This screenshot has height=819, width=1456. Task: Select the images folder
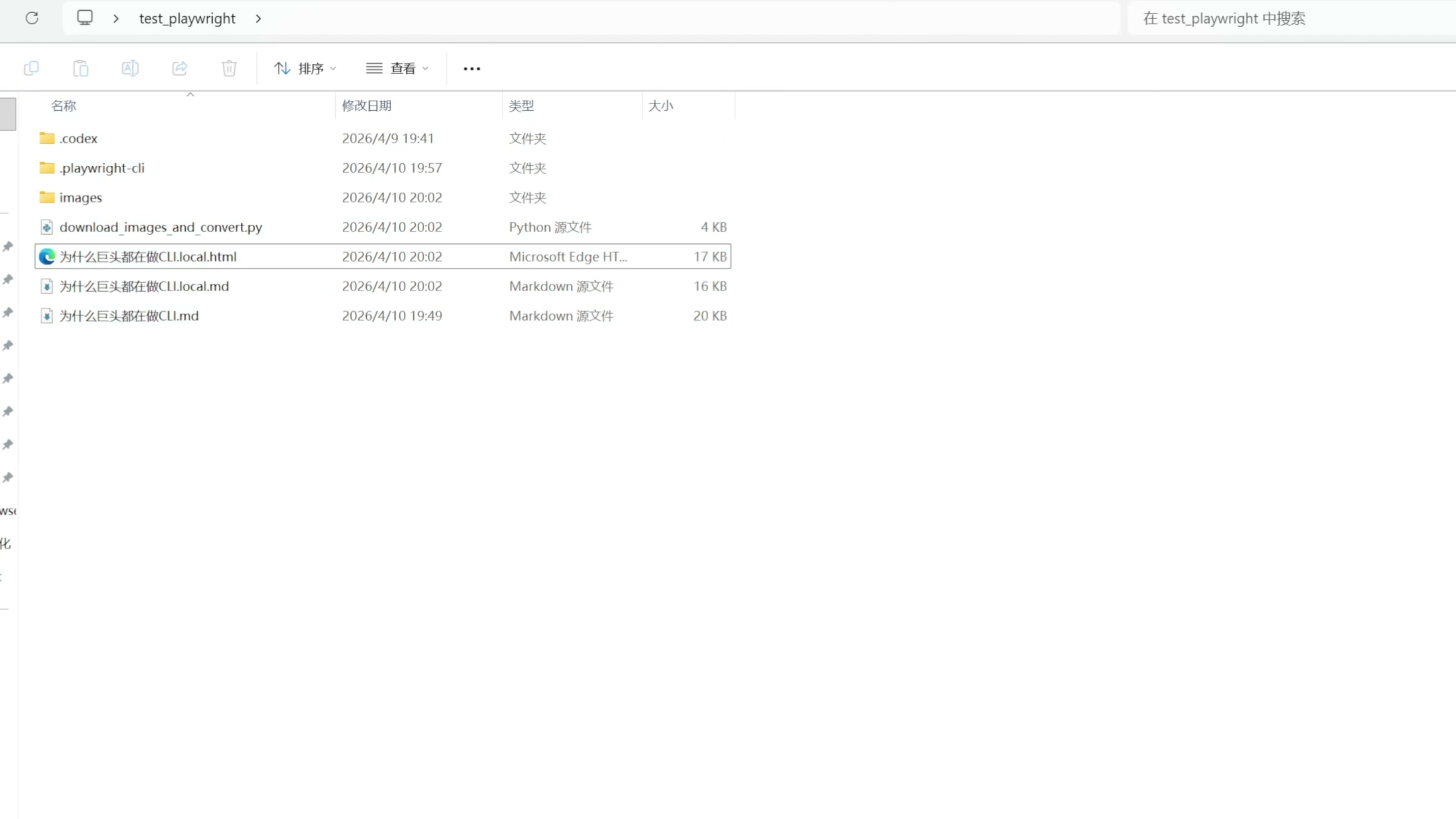pos(80,198)
